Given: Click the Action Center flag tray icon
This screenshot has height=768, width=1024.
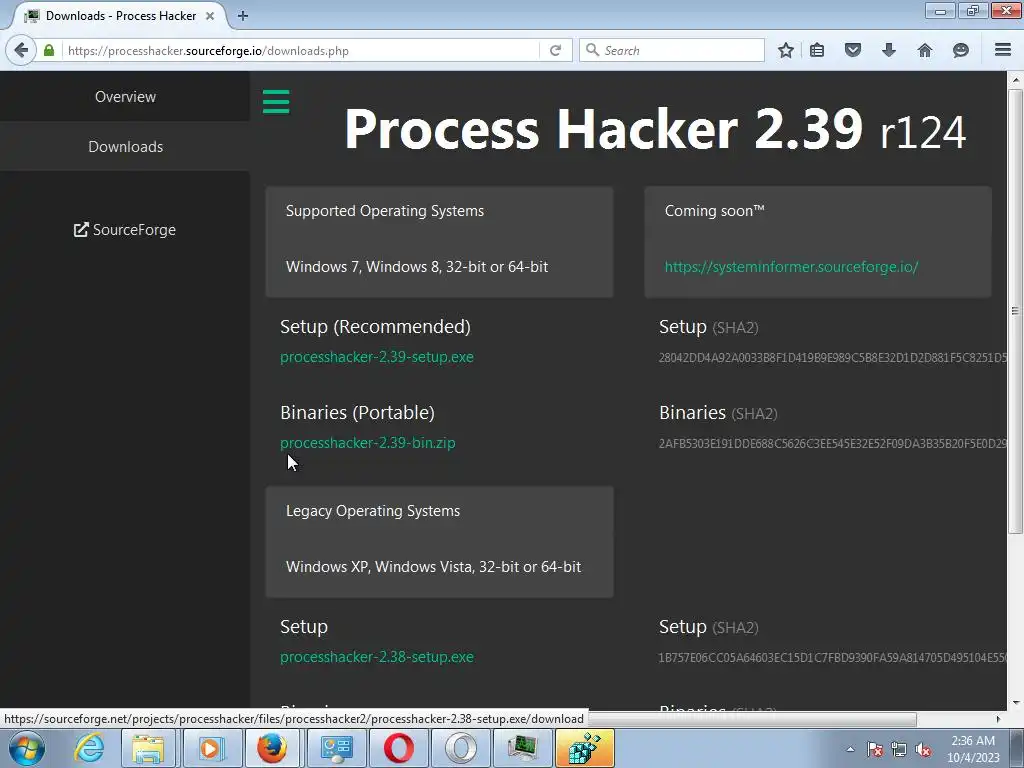Looking at the screenshot, I should pyautogui.click(x=875, y=749).
